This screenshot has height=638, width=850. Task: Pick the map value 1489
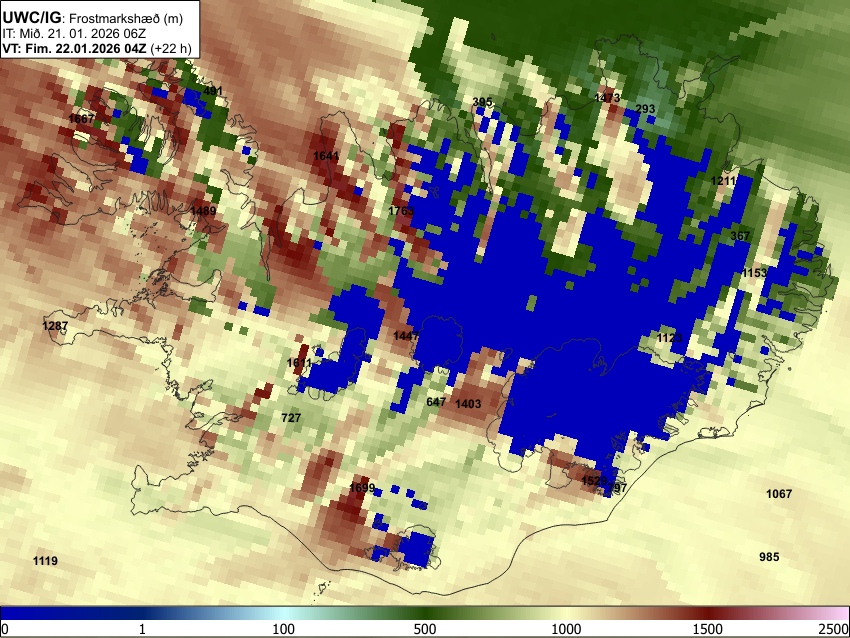(203, 210)
